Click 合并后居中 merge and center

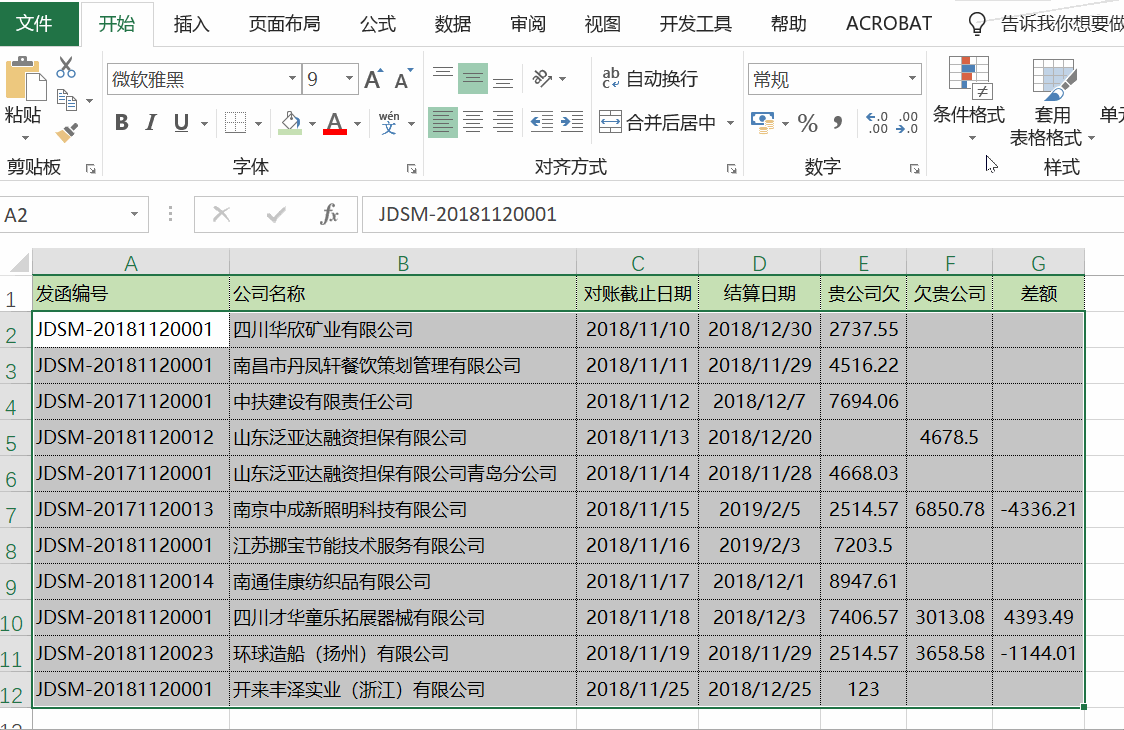pyautogui.click(x=657, y=123)
